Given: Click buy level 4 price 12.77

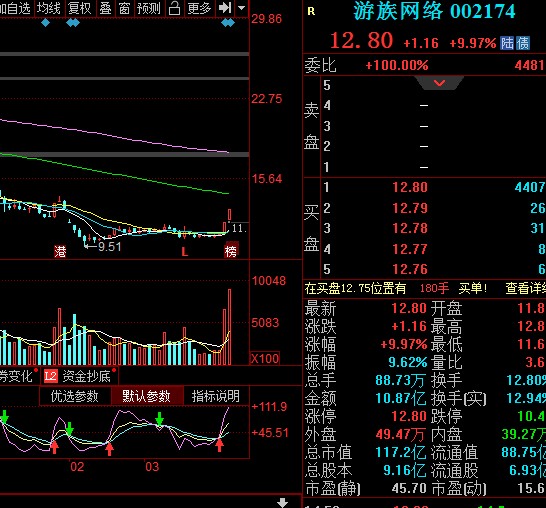Looking at the screenshot, I should click(x=410, y=249).
